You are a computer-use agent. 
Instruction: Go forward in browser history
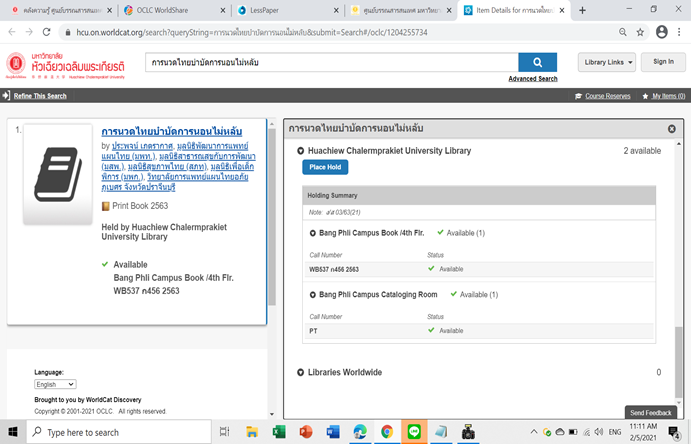point(29,32)
